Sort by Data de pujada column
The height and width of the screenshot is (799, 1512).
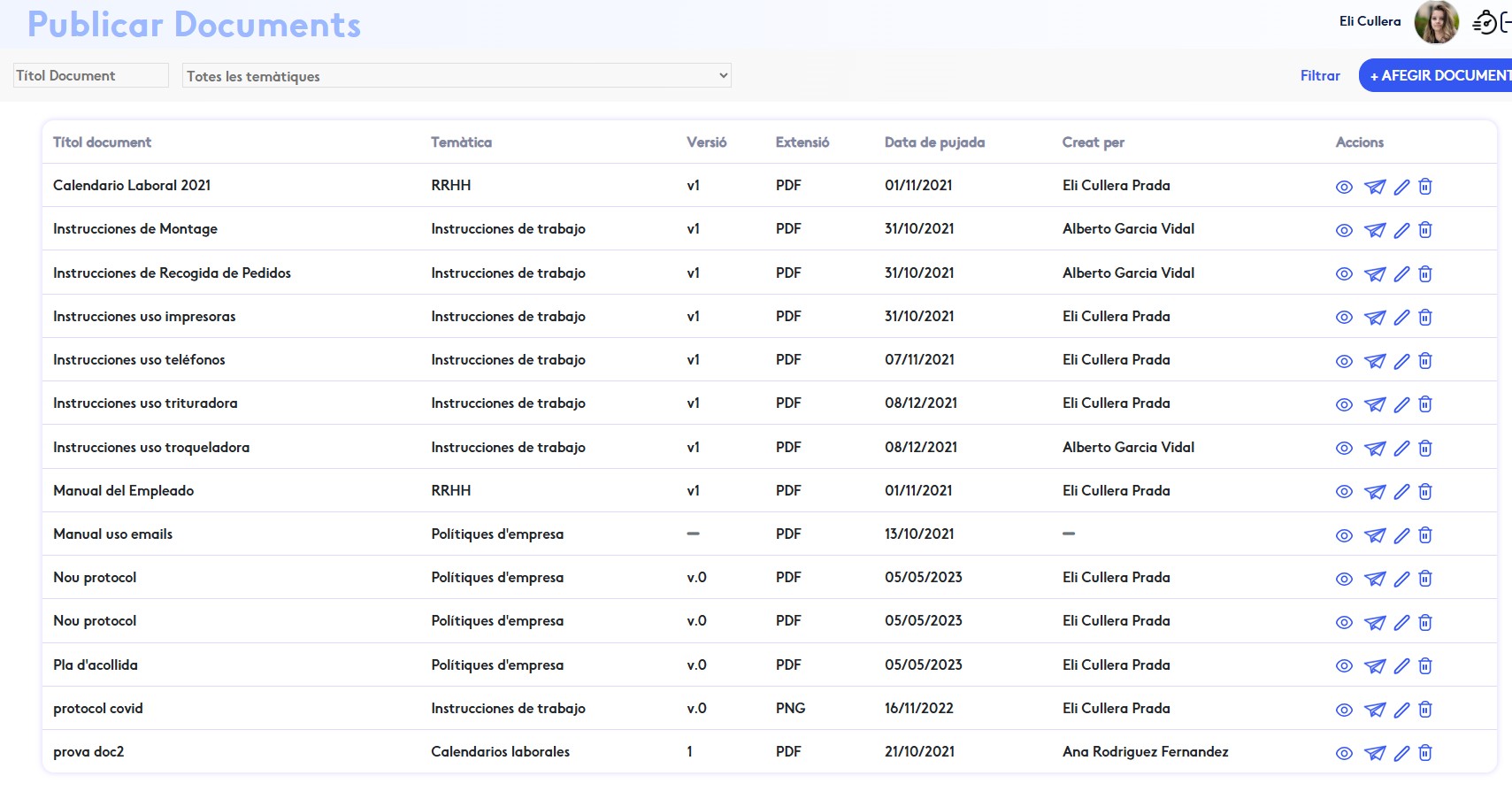click(x=934, y=142)
